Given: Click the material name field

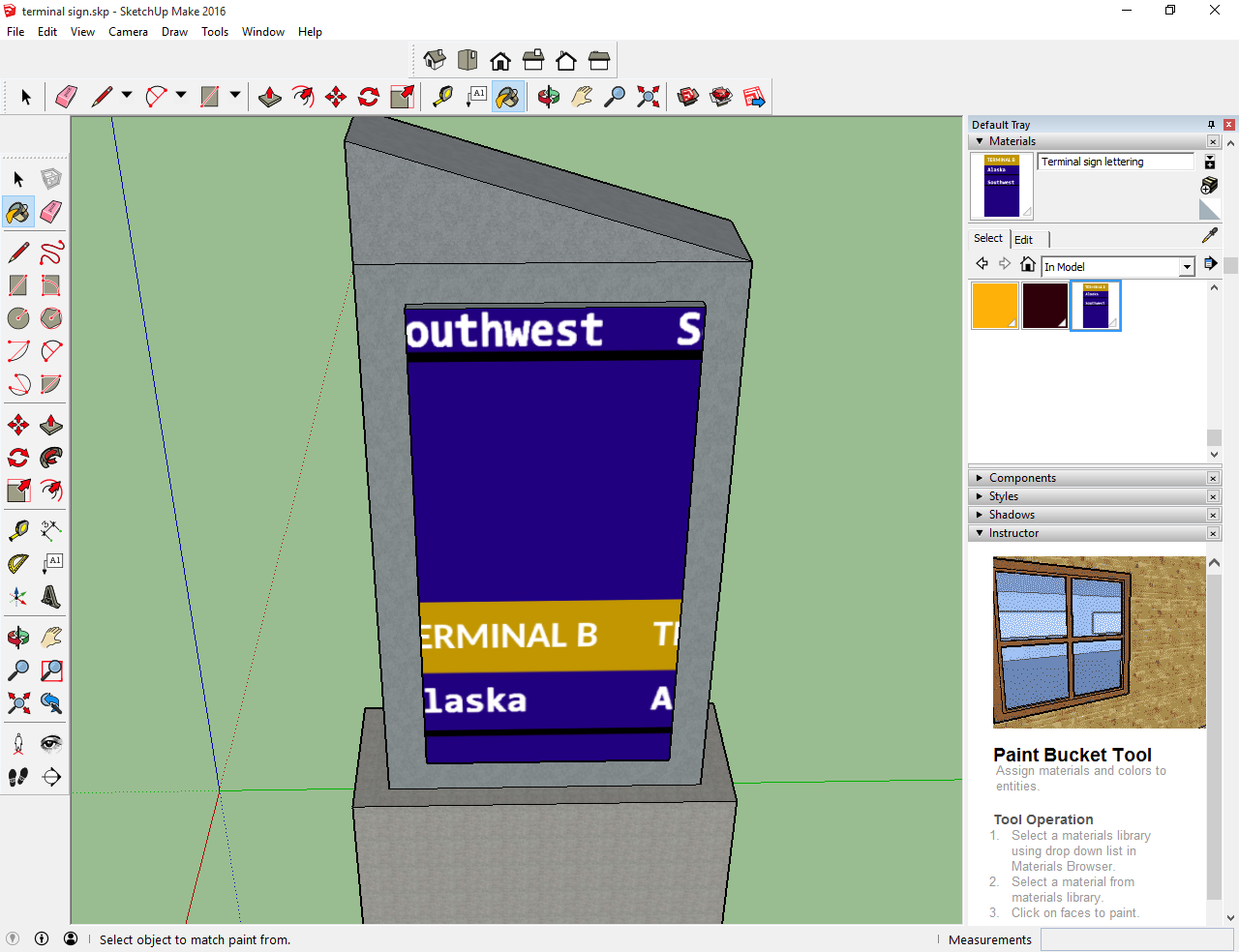Looking at the screenshot, I should [1116, 162].
